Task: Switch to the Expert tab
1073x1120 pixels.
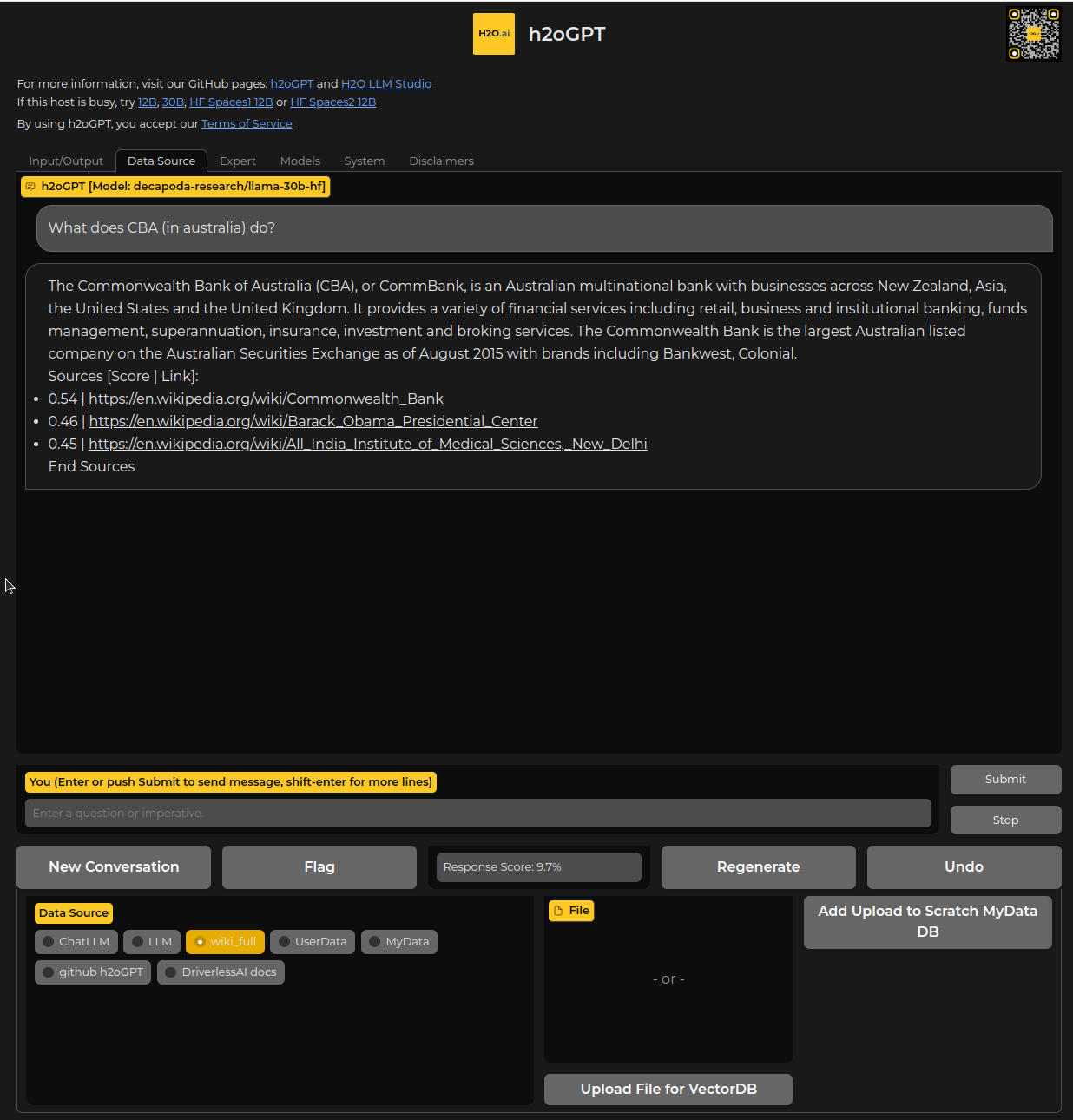Action: (x=238, y=161)
